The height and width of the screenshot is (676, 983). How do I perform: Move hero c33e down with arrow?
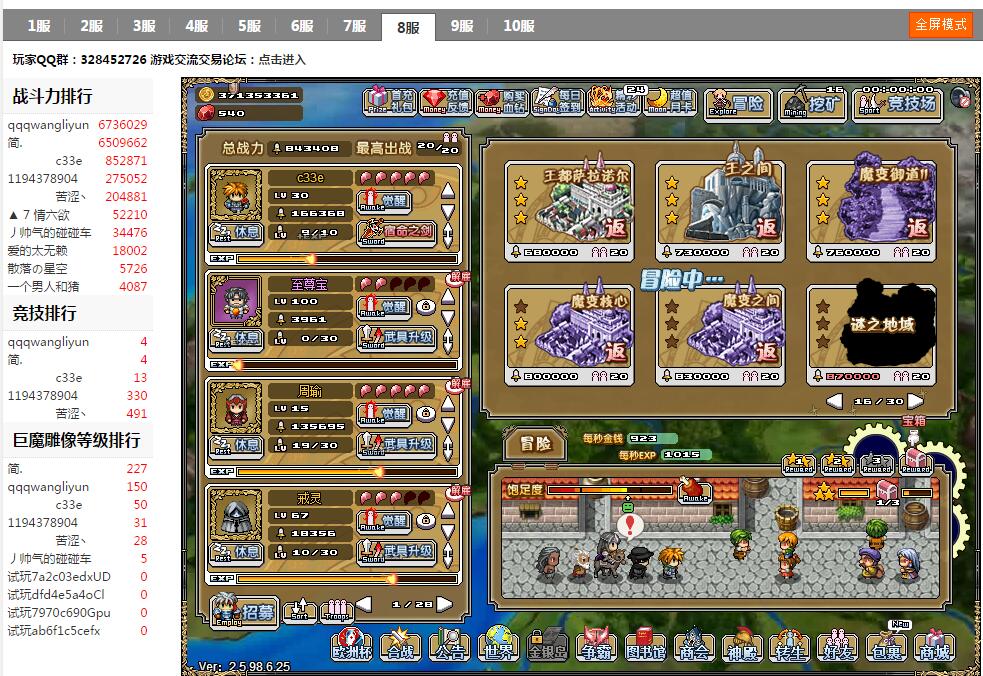[x=448, y=211]
